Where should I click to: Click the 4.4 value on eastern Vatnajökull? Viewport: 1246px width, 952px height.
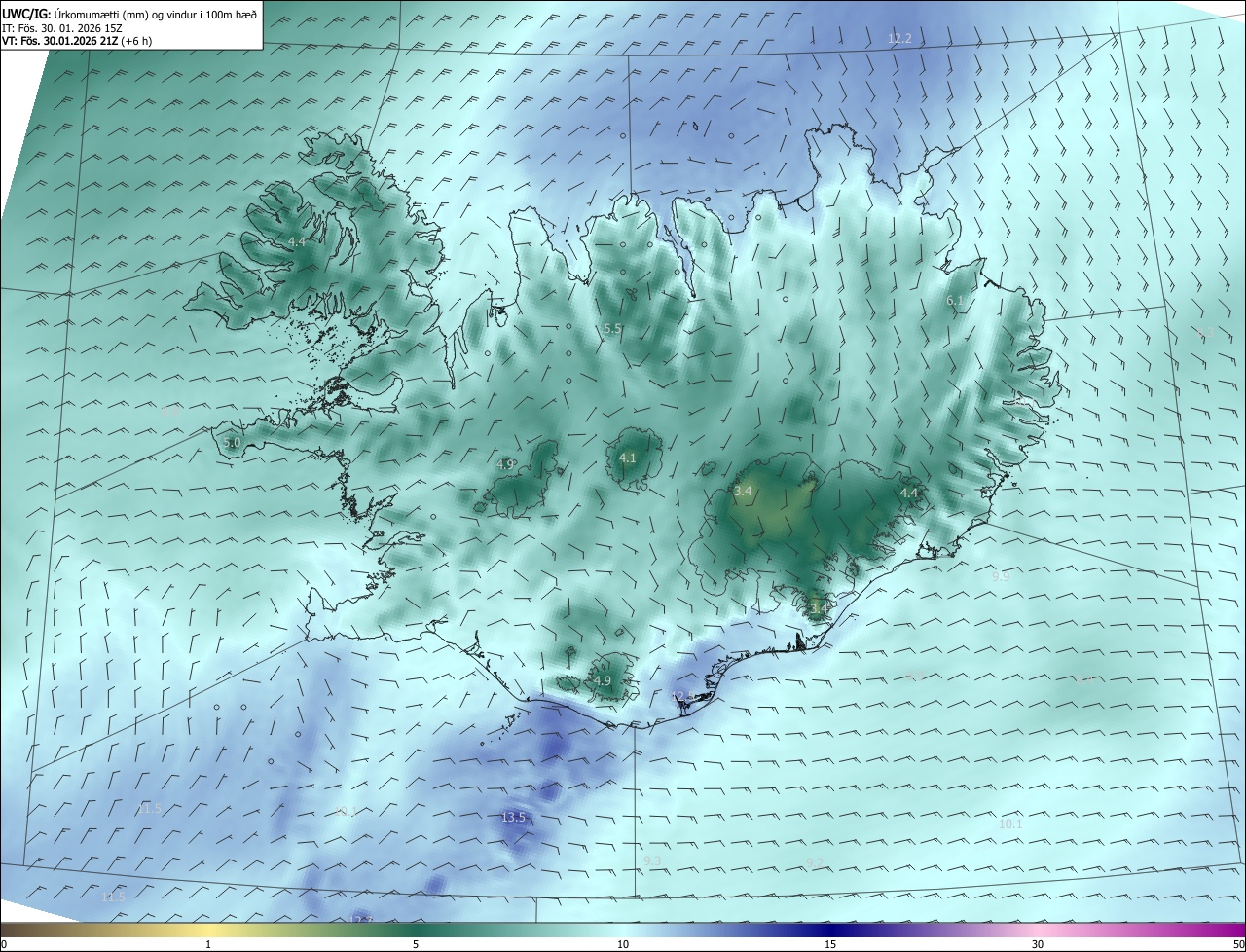tap(909, 494)
